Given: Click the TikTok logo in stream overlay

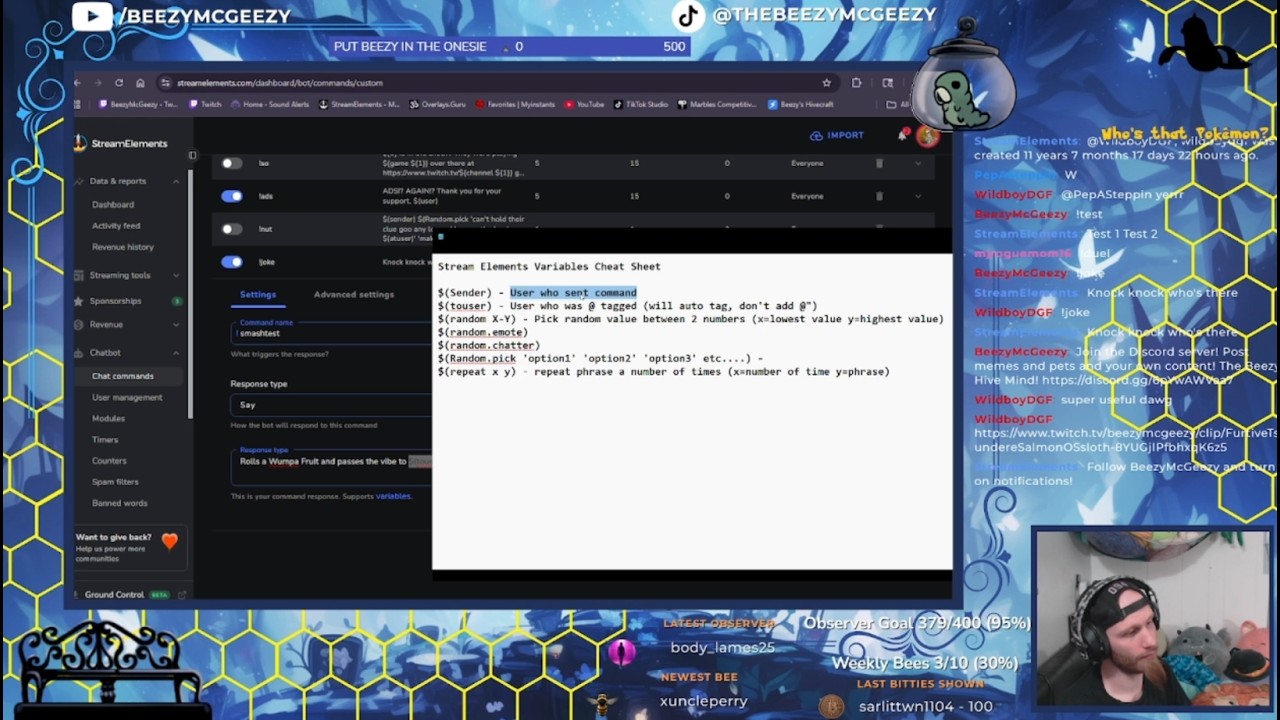Looking at the screenshot, I should click(687, 15).
